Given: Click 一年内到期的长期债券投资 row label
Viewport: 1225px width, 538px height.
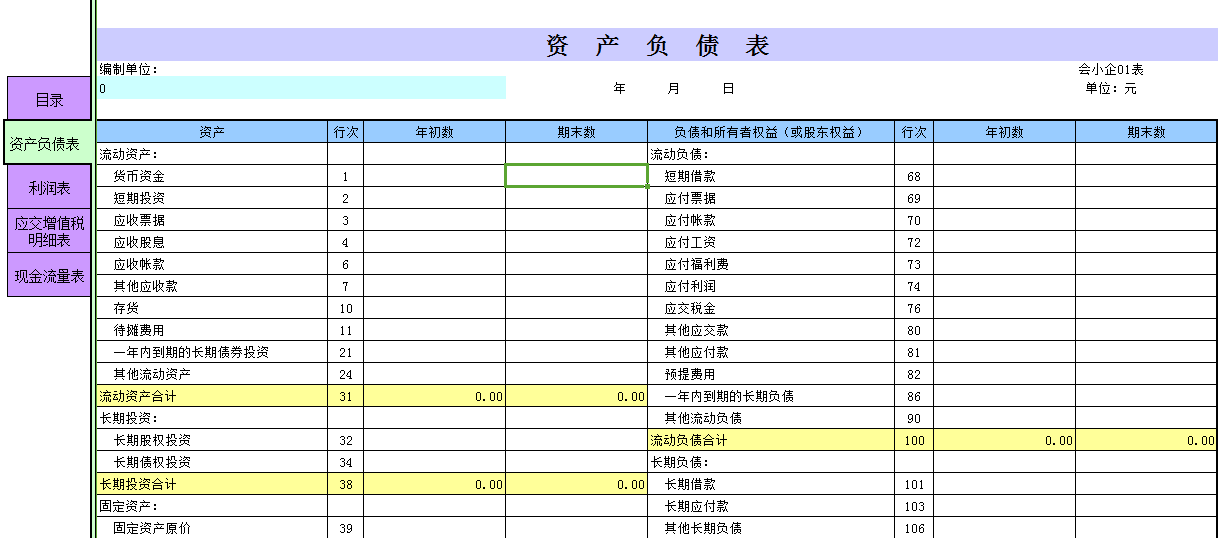Looking at the screenshot, I should [190, 352].
